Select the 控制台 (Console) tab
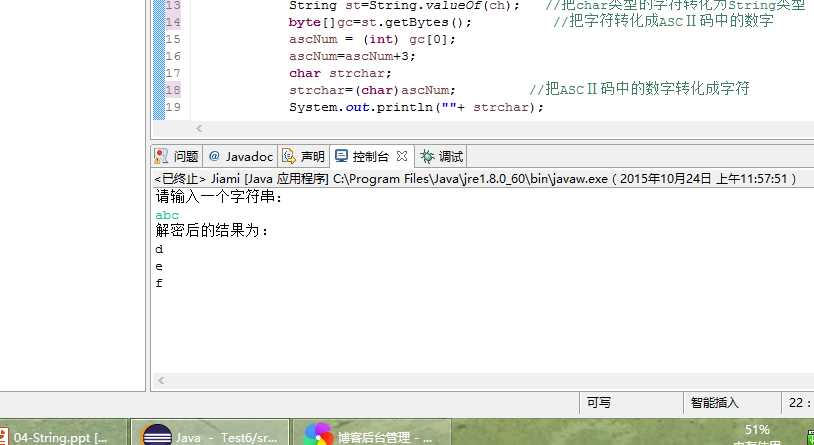The image size is (814, 445). tap(371, 156)
